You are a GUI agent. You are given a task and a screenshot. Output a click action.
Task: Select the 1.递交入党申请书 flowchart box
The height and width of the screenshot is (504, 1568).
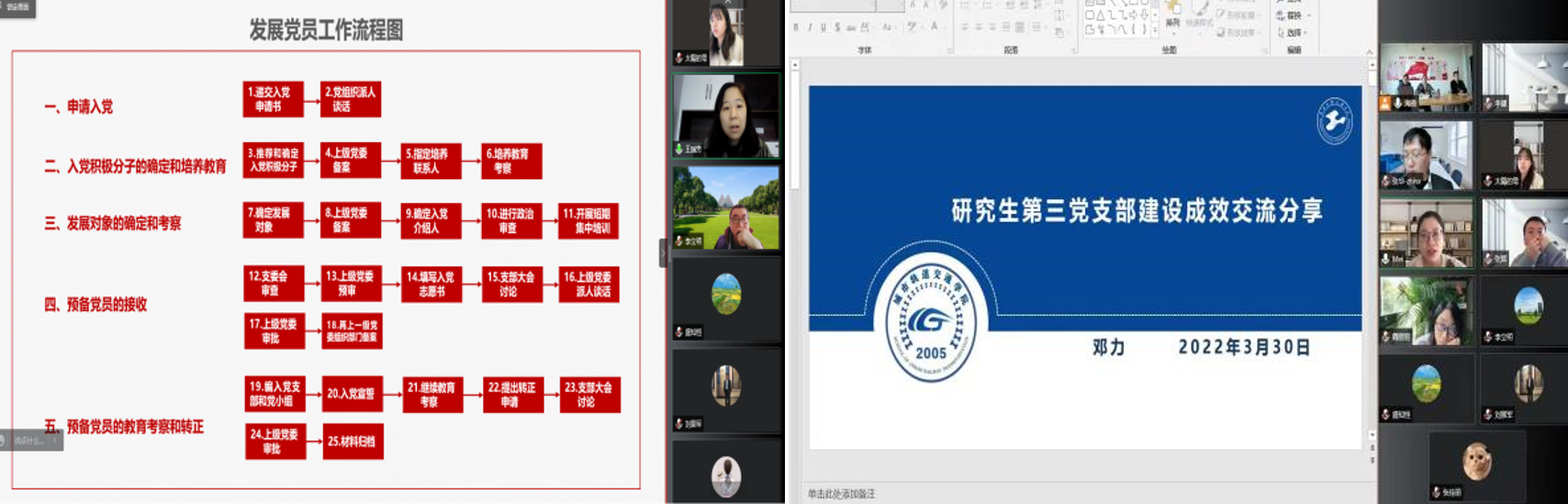coord(273,99)
